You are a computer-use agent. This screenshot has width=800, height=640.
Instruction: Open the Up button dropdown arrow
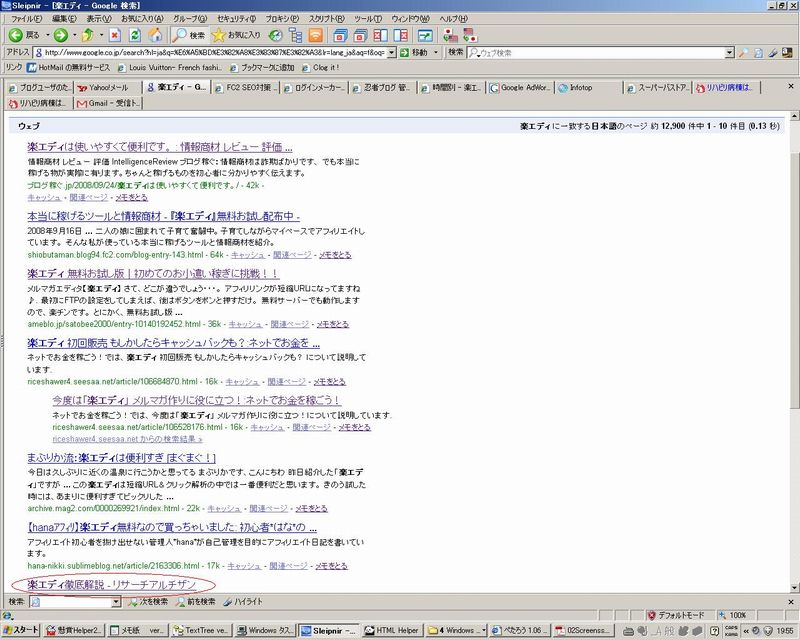click(x=101, y=35)
